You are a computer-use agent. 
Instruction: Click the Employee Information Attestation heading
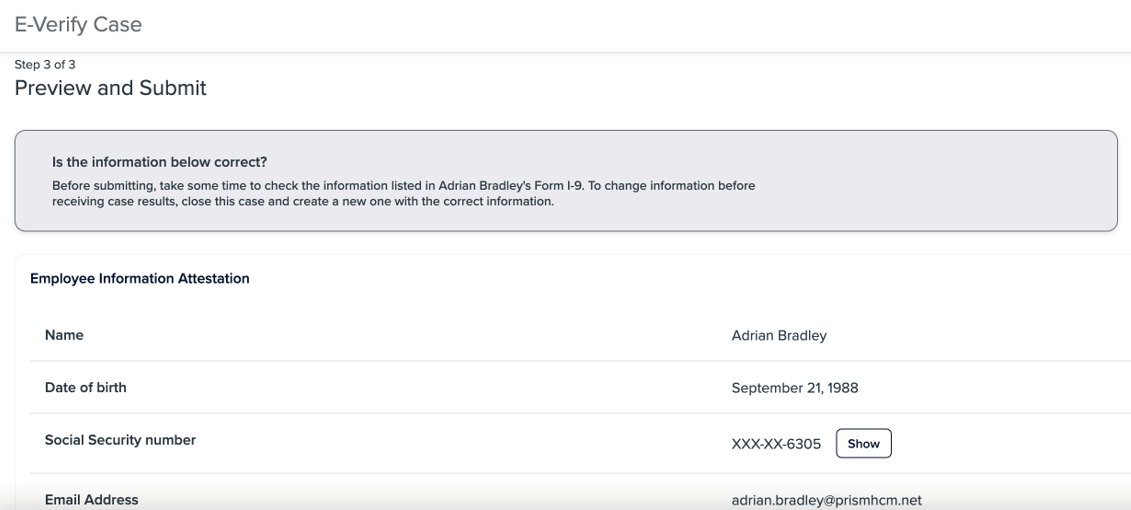coord(140,278)
